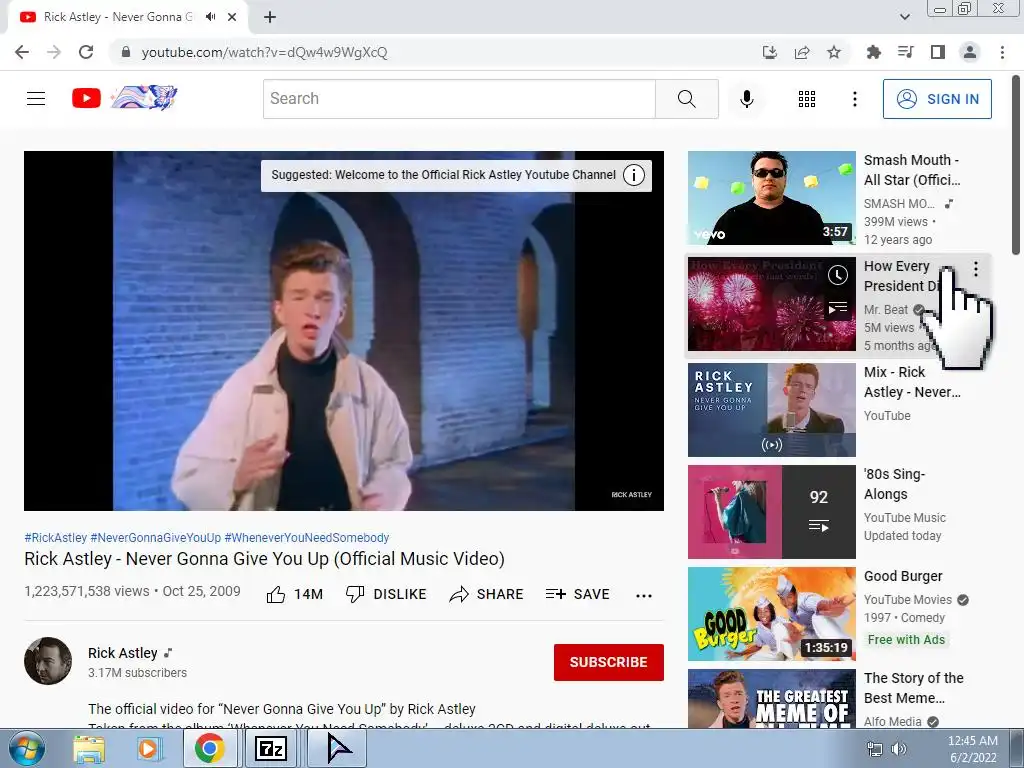Open Windows Media Player taskbar icon
This screenshot has height=768, width=1024.
149,749
